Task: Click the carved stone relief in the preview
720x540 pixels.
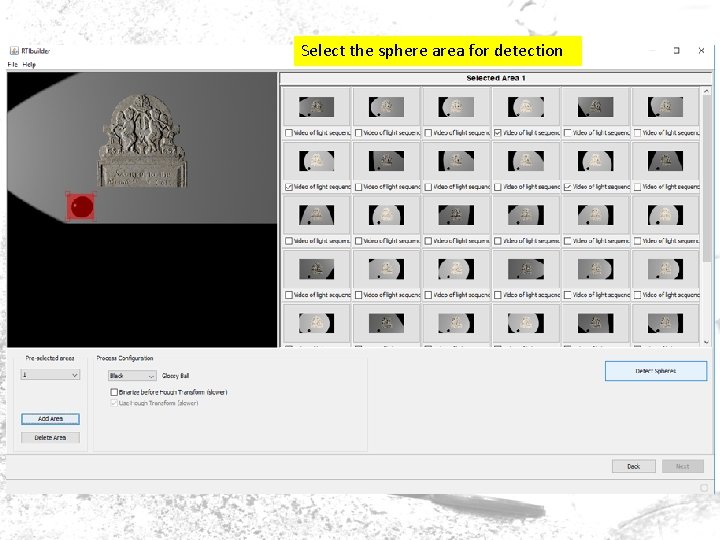Action: [x=142, y=141]
